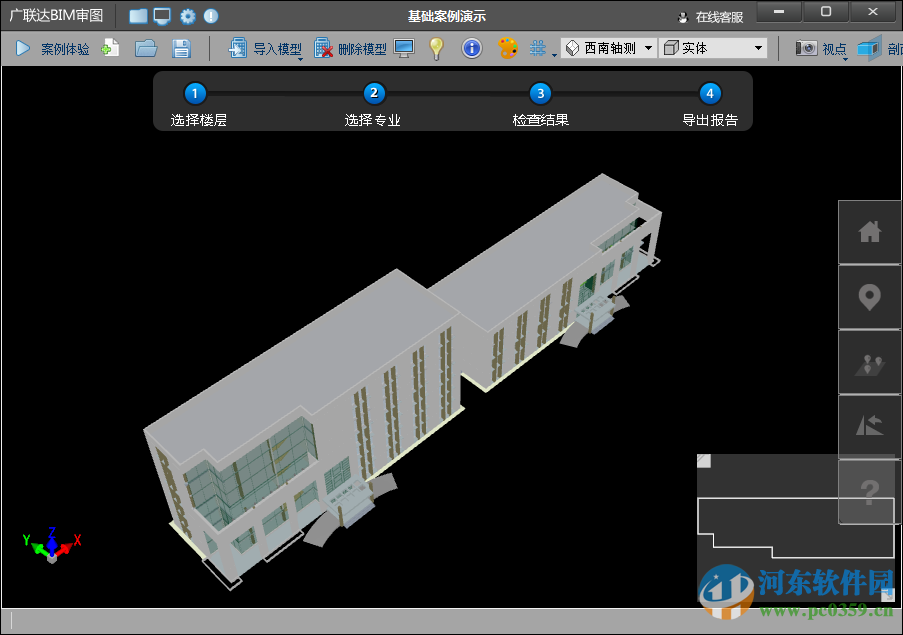Click the monitor display icon on toolbar
Image resolution: width=903 pixels, height=635 pixels.
[404, 47]
